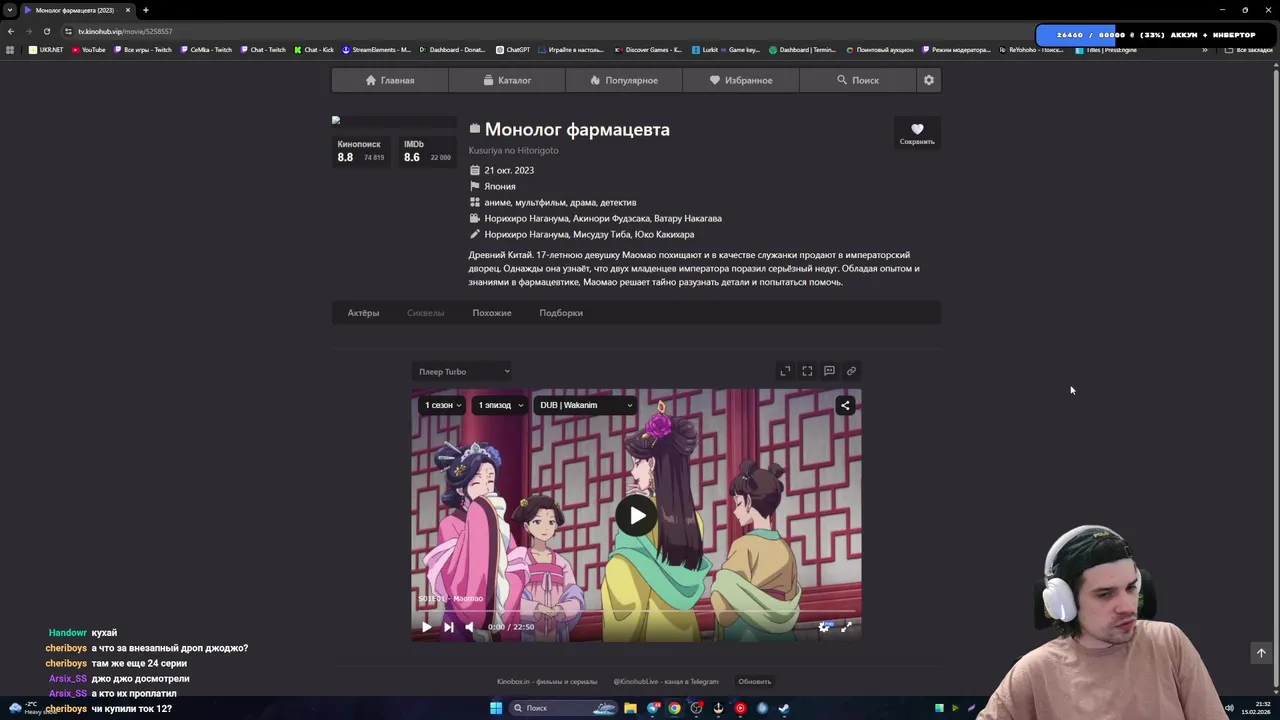Image resolution: width=1280 pixels, height=720 pixels.
Task: Go back with the browser back arrow
Action: click(x=11, y=31)
